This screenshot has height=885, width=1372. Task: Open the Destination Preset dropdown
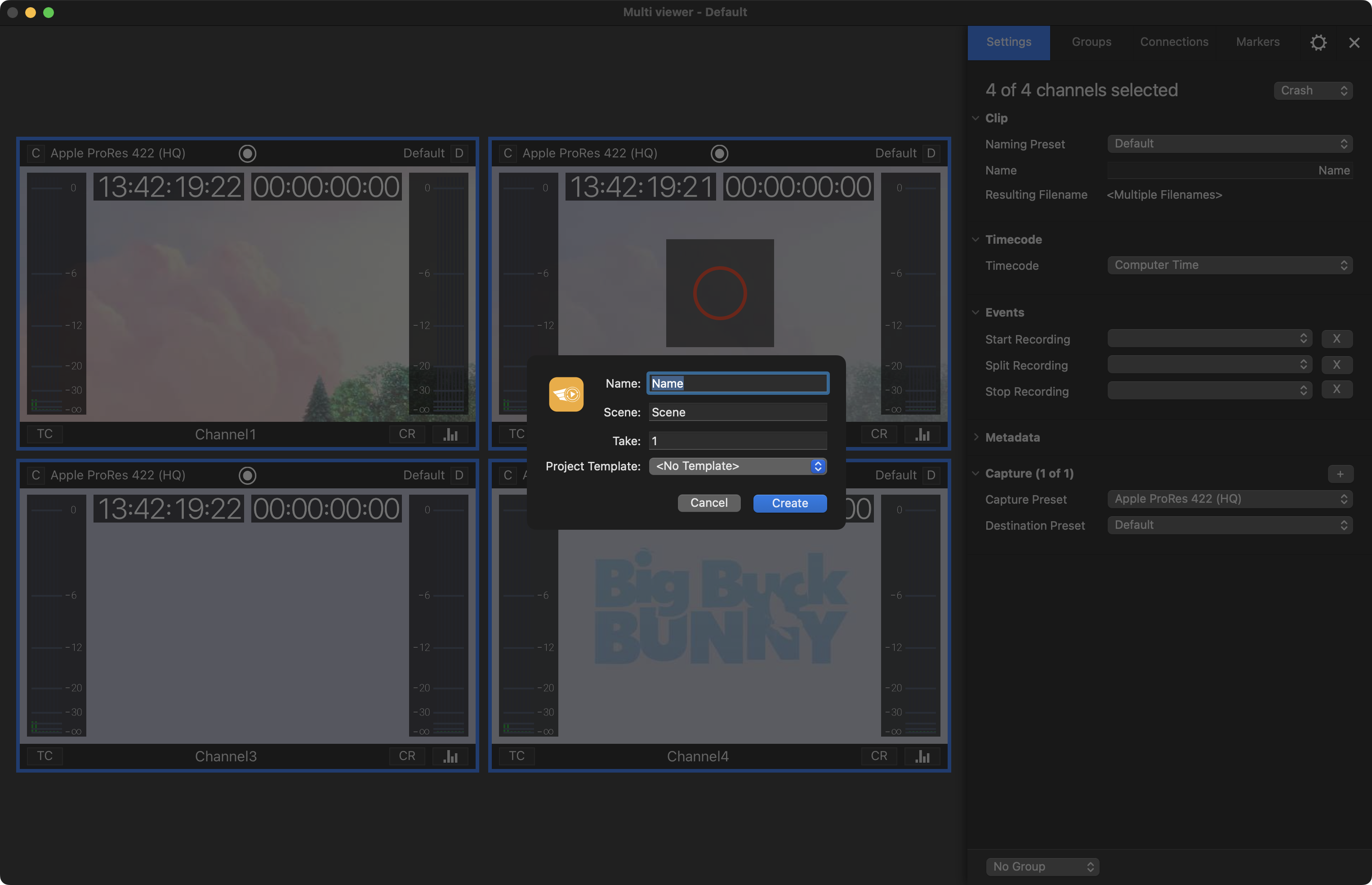click(x=1230, y=525)
